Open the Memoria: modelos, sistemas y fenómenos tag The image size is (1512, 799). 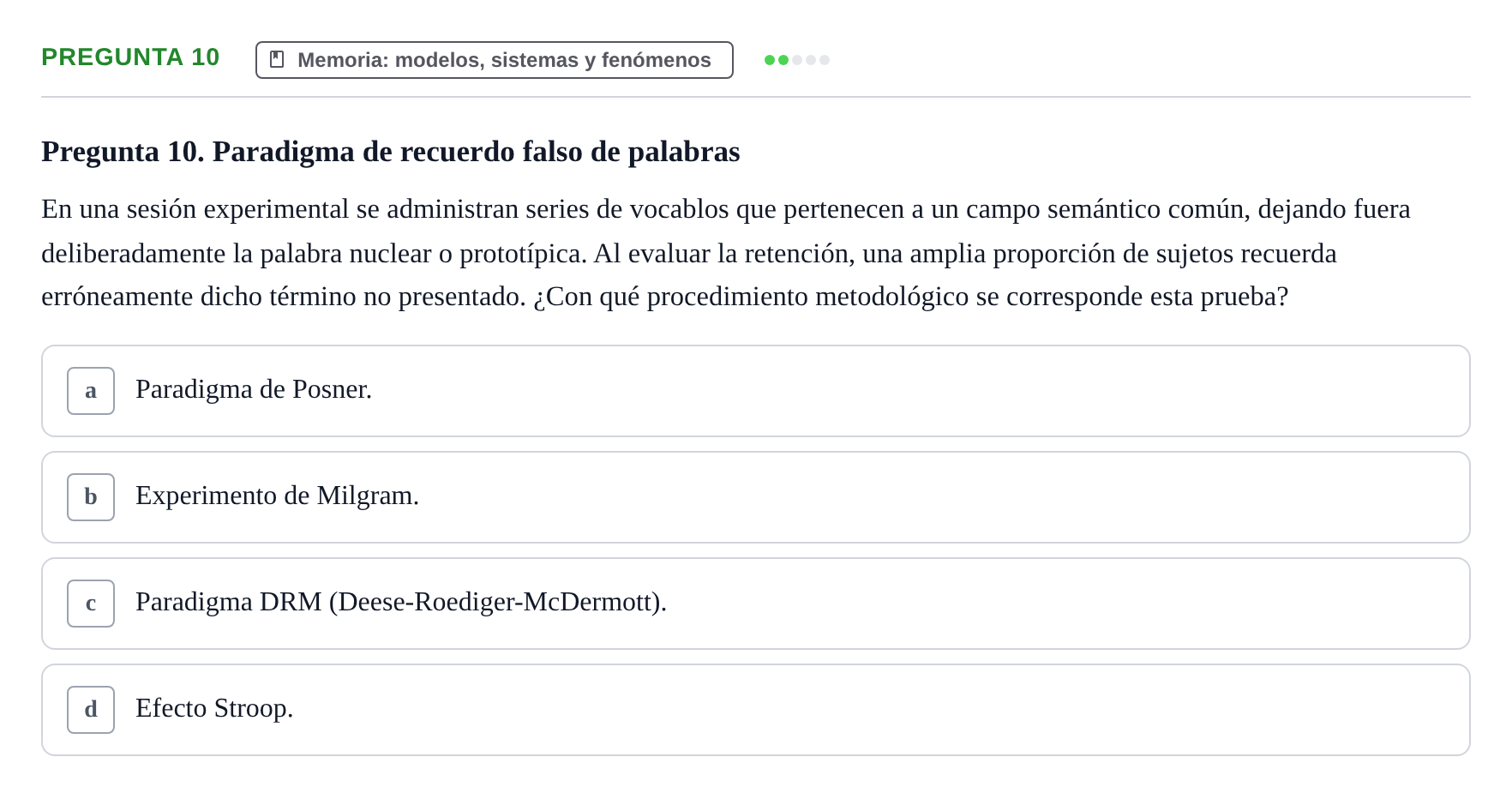[495, 60]
